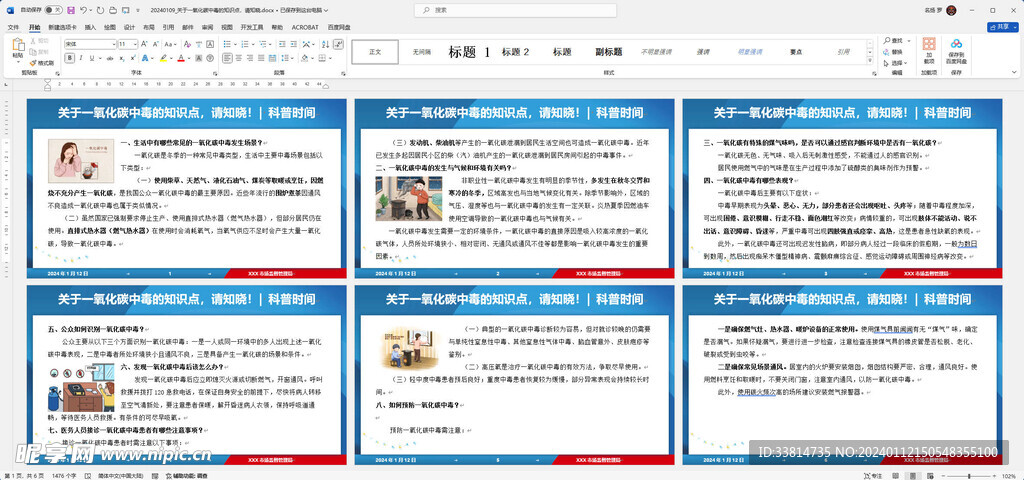Image resolution: width=1024 pixels, height=480 pixels.
Task: Toggle the AutoSave (自动保存) switch
Action: tap(53, 10)
